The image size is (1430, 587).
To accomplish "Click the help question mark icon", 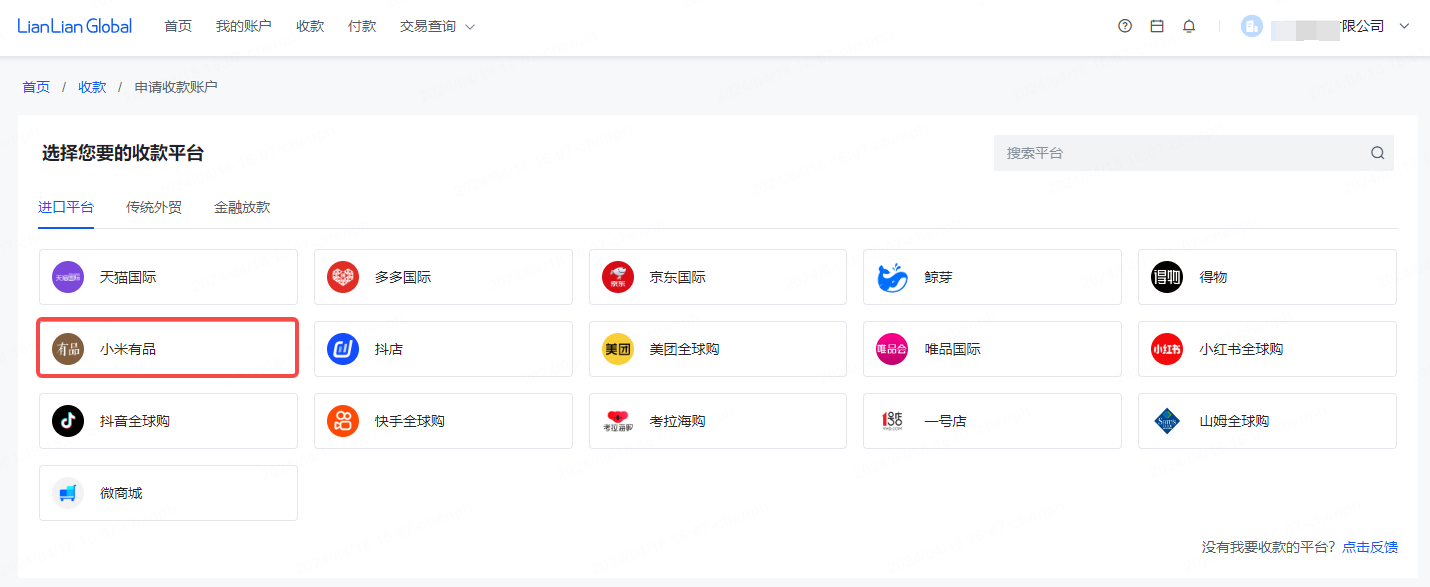I will (x=1125, y=26).
